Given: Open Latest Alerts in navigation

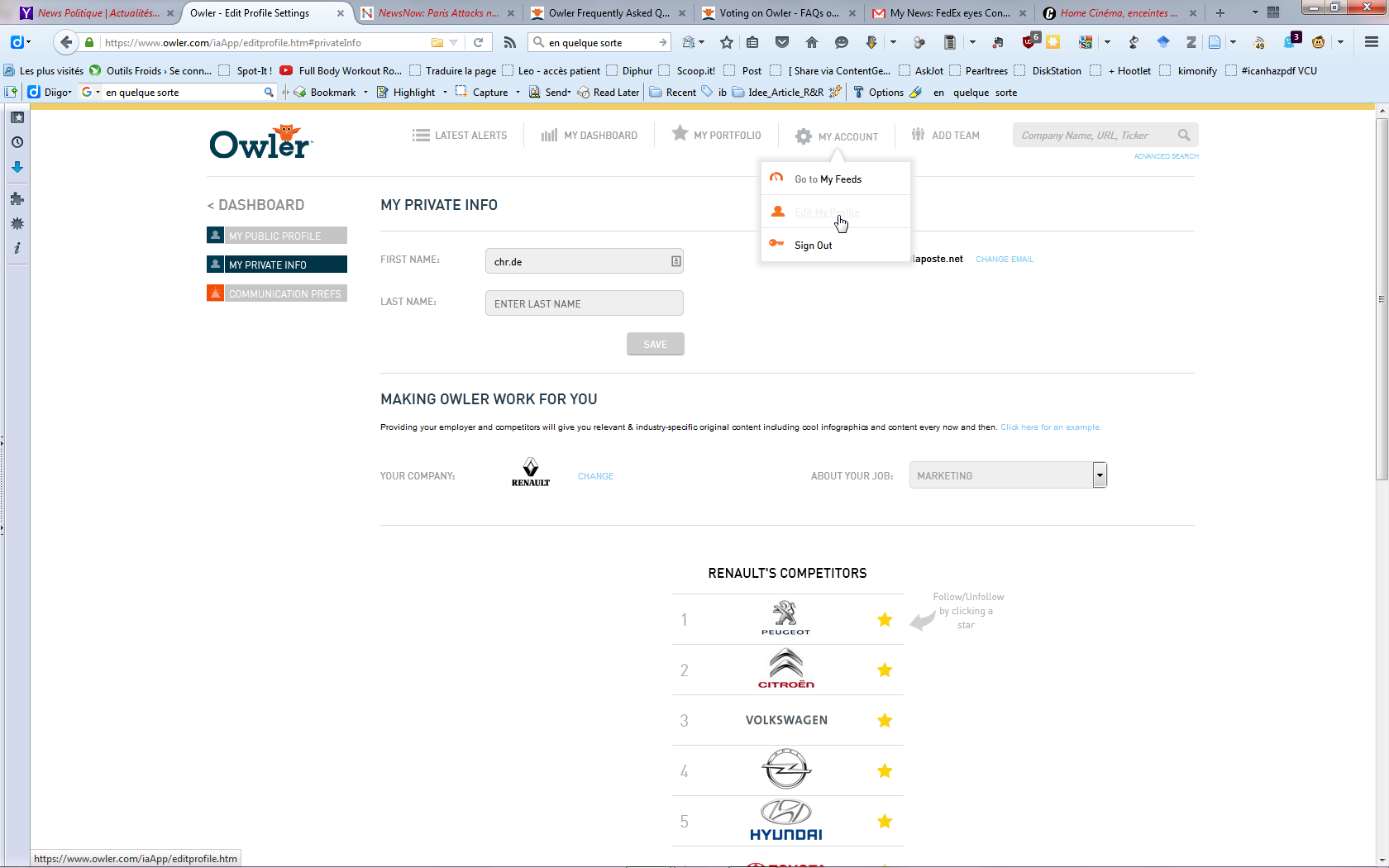Looking at the screenshot, I should coord(460,136).
